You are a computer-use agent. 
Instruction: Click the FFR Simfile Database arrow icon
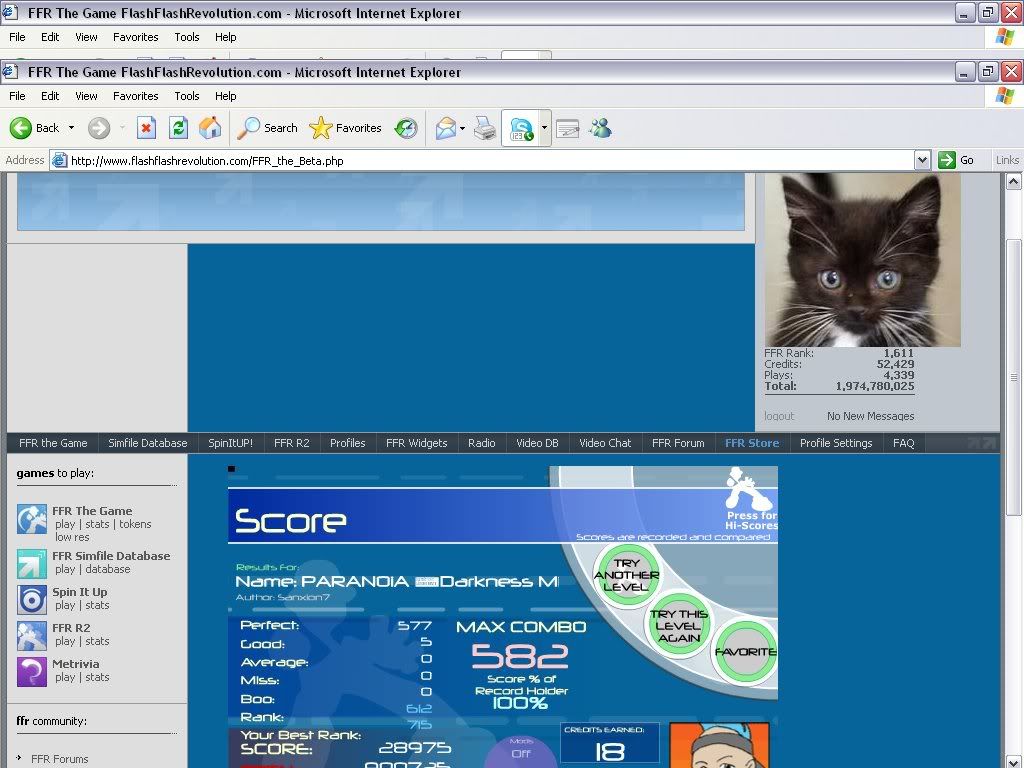[x=32, y=564]
